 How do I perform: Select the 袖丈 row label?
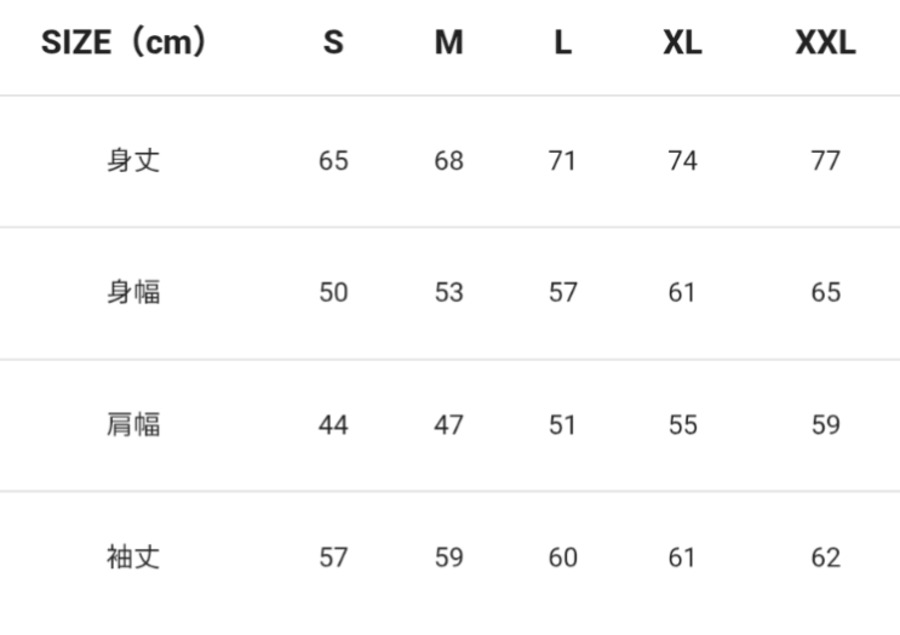133,557
